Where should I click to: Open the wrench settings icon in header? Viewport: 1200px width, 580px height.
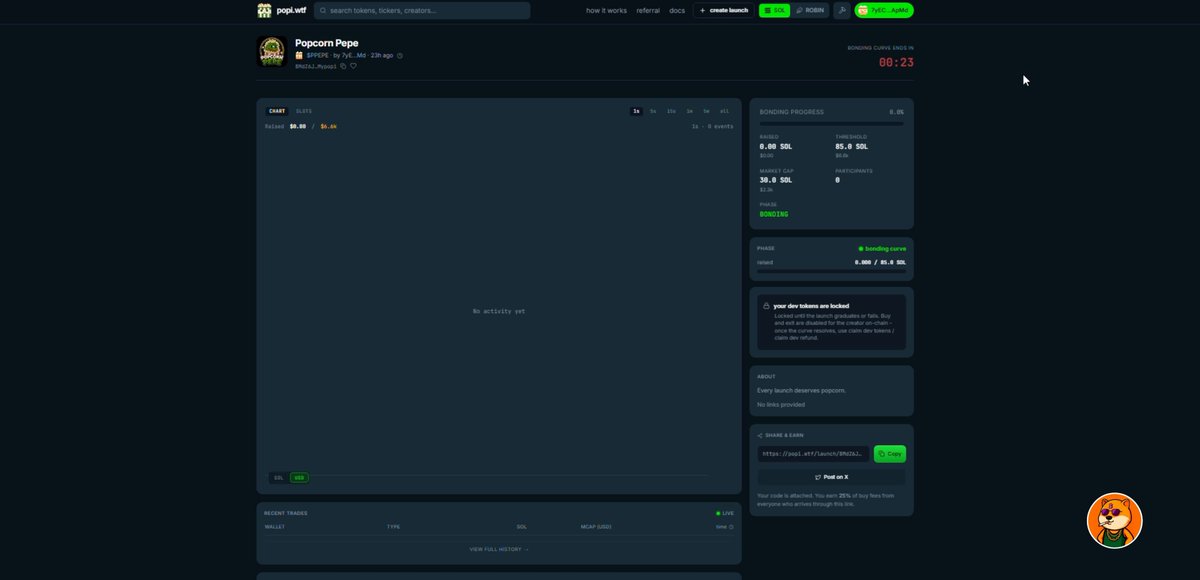[842, 10]
